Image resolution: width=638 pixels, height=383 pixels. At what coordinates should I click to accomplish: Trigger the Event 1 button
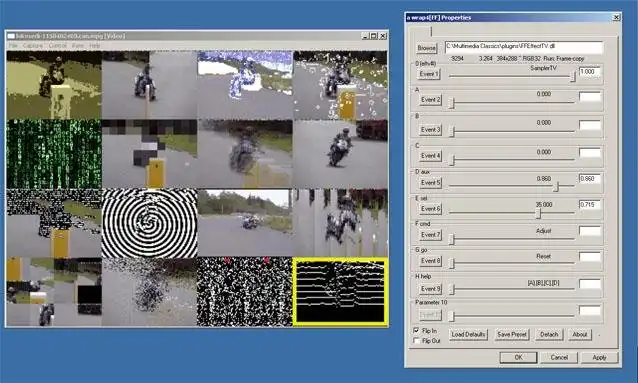pos(429,74)
